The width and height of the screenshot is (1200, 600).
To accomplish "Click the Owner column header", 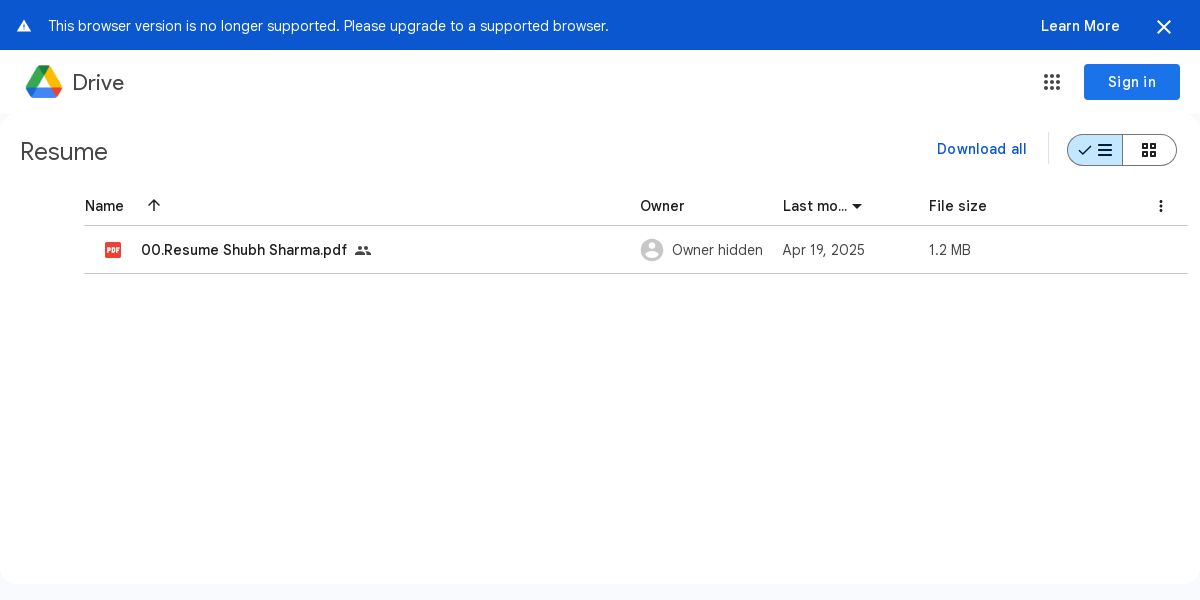I will pyautogui.click(x=662, y=206).
